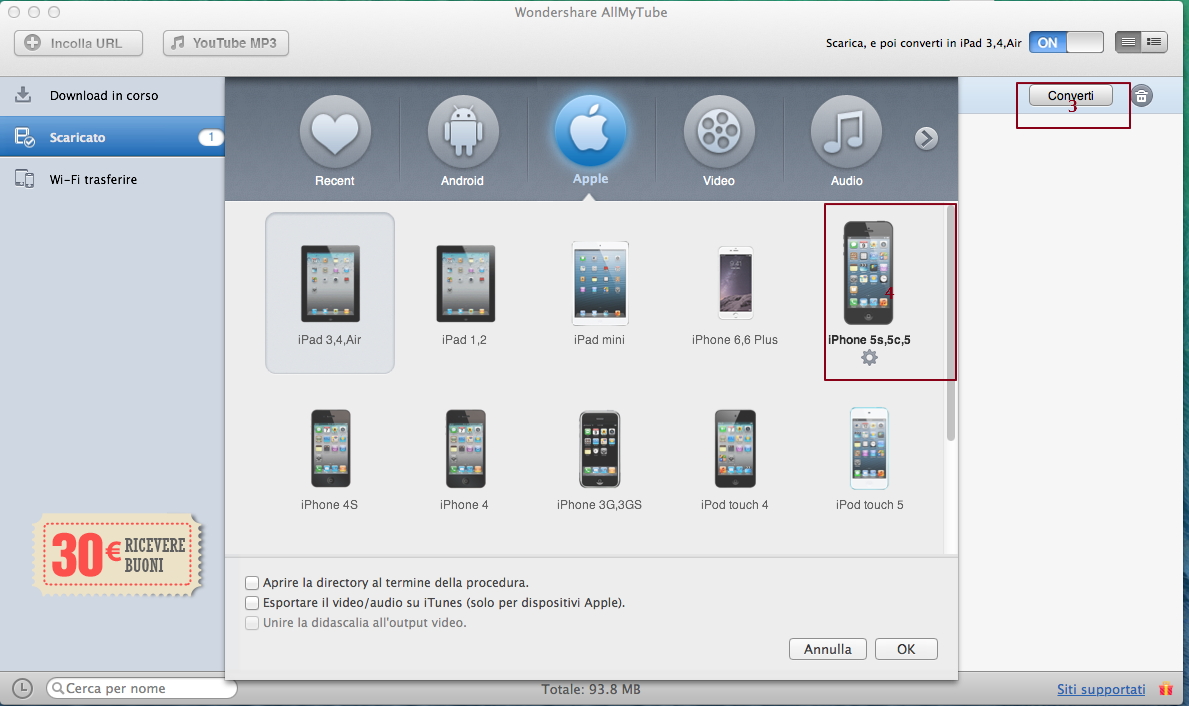1189x706 pixels.
Task: Open the Wi-Fi trasferire section
Action: click(x=112, y=180)
